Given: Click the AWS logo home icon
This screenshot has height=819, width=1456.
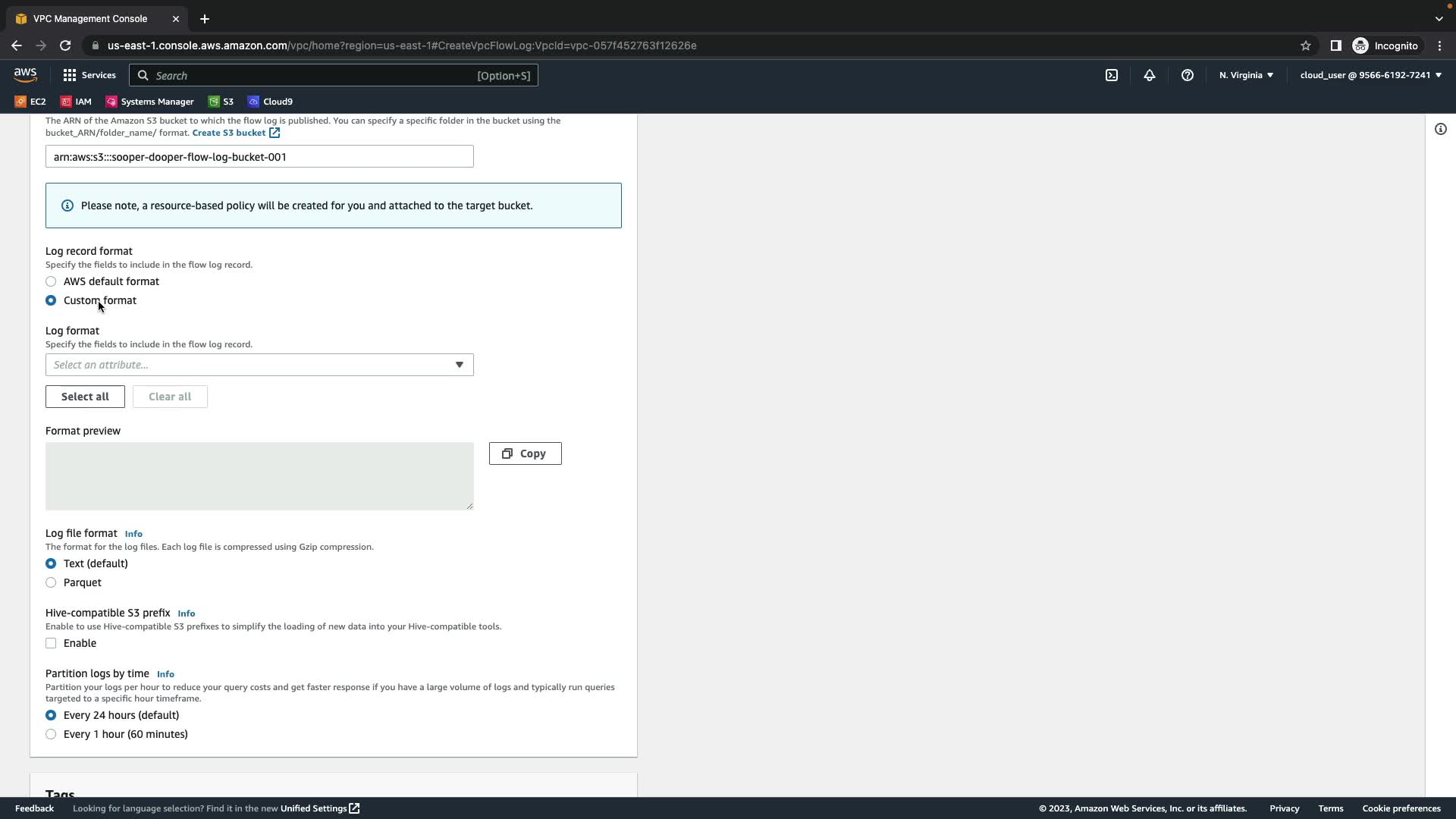Looking at the screenshot, I should tap(25, 74).
